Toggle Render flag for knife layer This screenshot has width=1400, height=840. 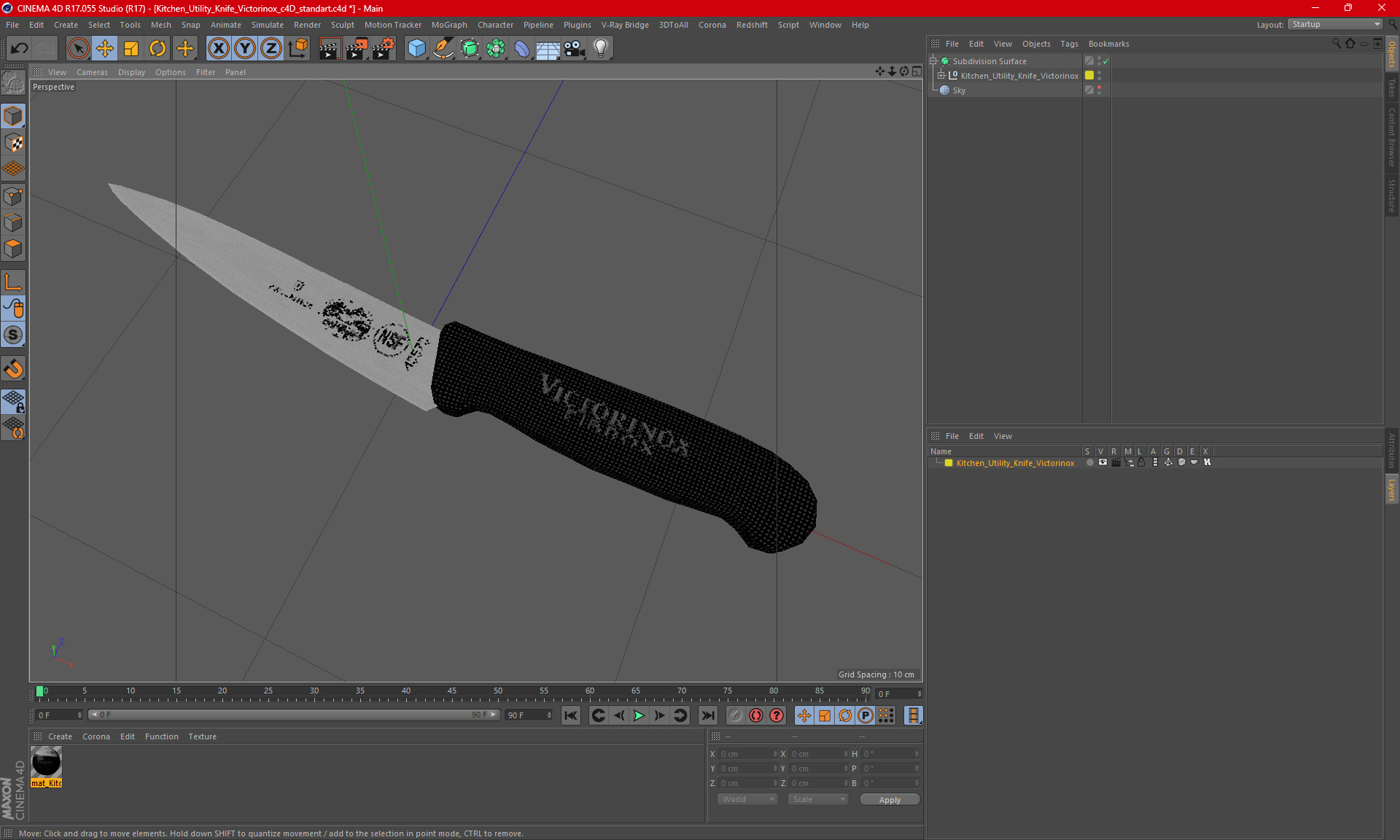(1116, 462)
